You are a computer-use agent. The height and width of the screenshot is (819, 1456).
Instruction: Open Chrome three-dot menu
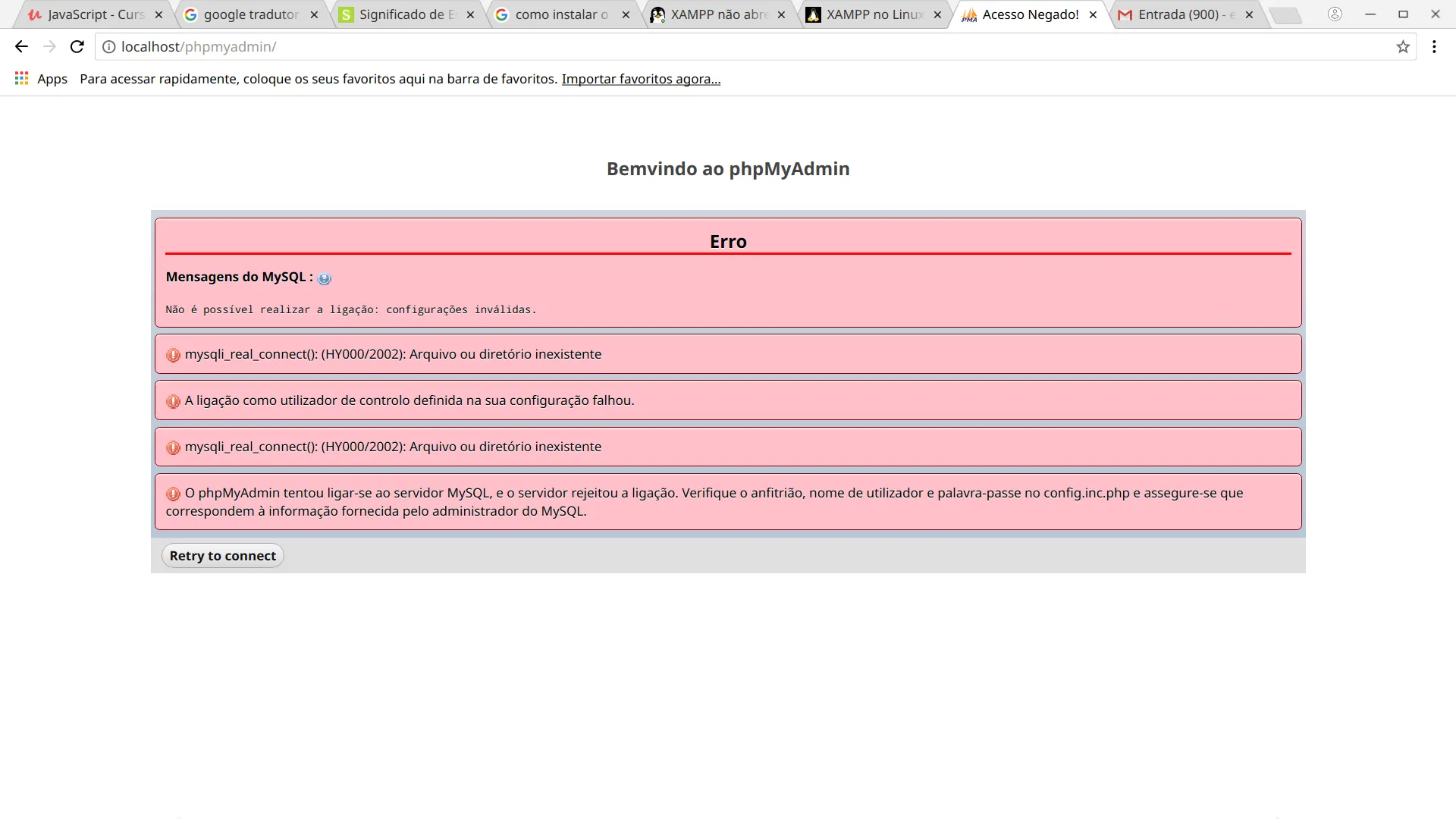(x=1434, y=47)
